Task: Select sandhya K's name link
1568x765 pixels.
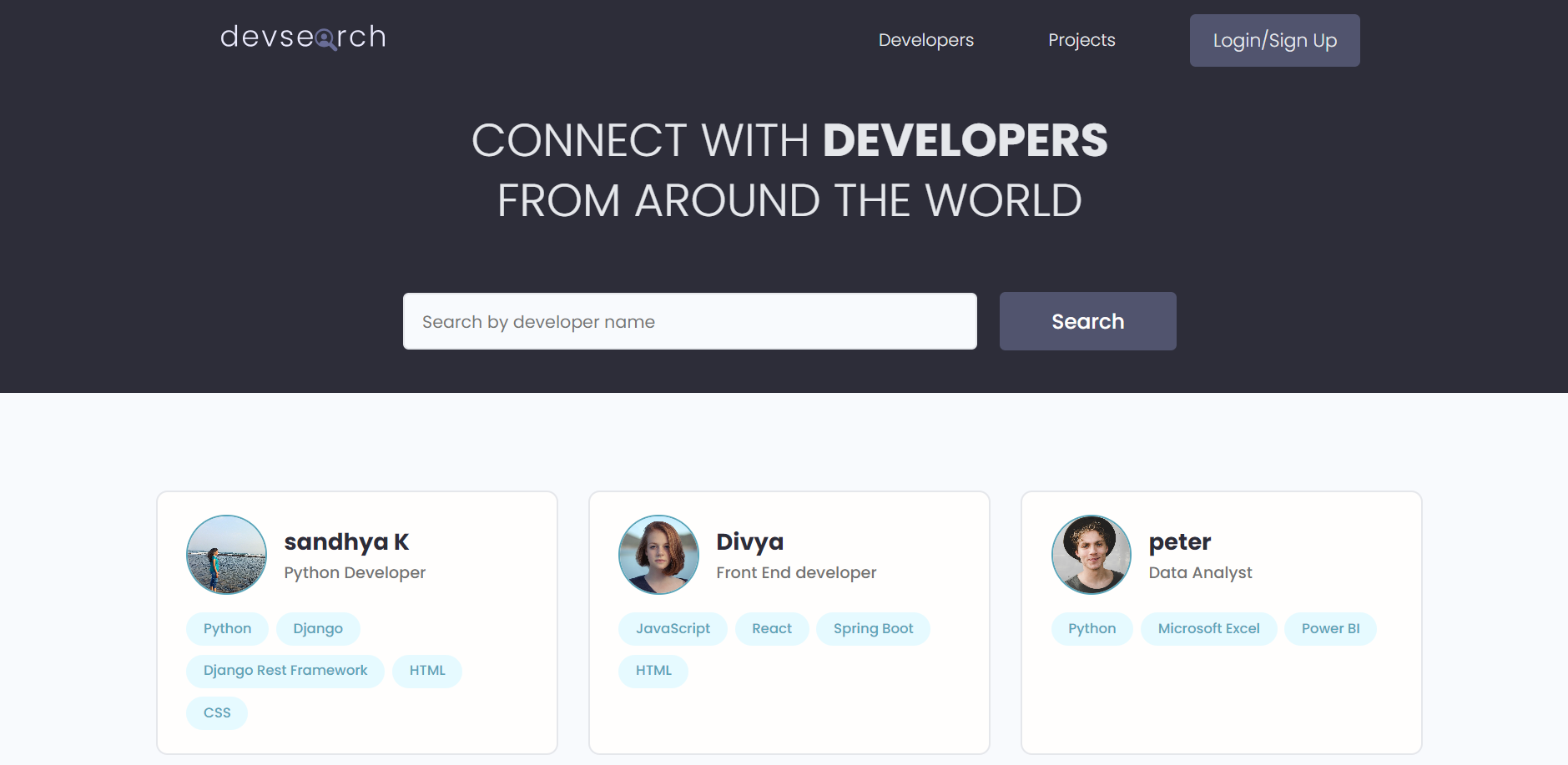Action: pyautogui.click(x=345, y=541)
